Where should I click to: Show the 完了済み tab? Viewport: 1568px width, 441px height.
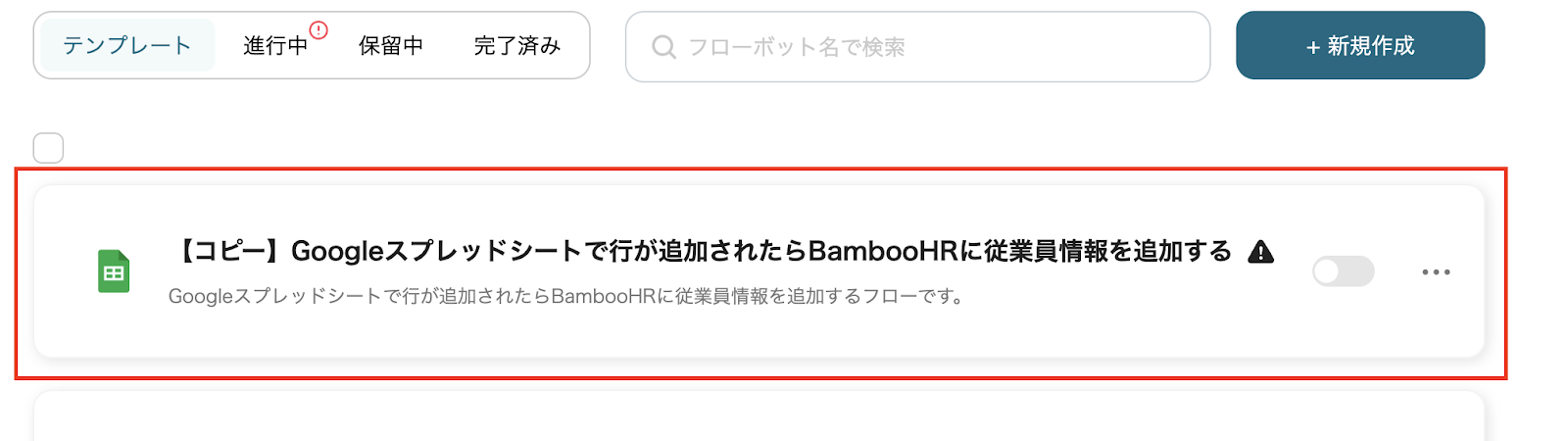(x=517, y=45)
